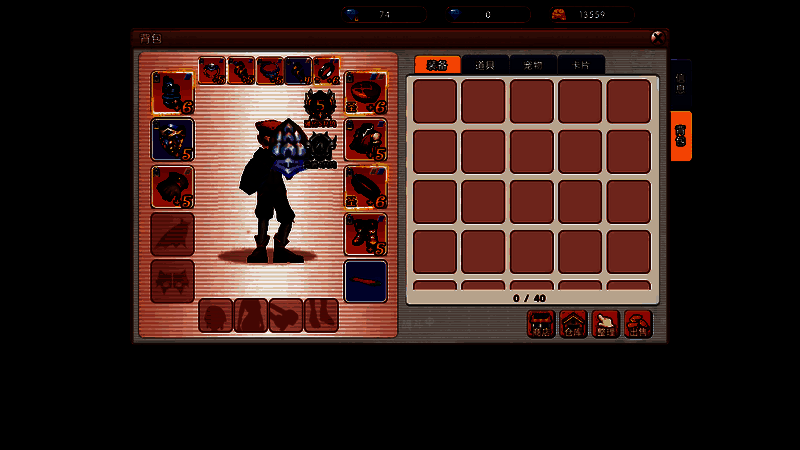Select the blue-bordered item in left column

pyautogui.click(x=172, y=139)
